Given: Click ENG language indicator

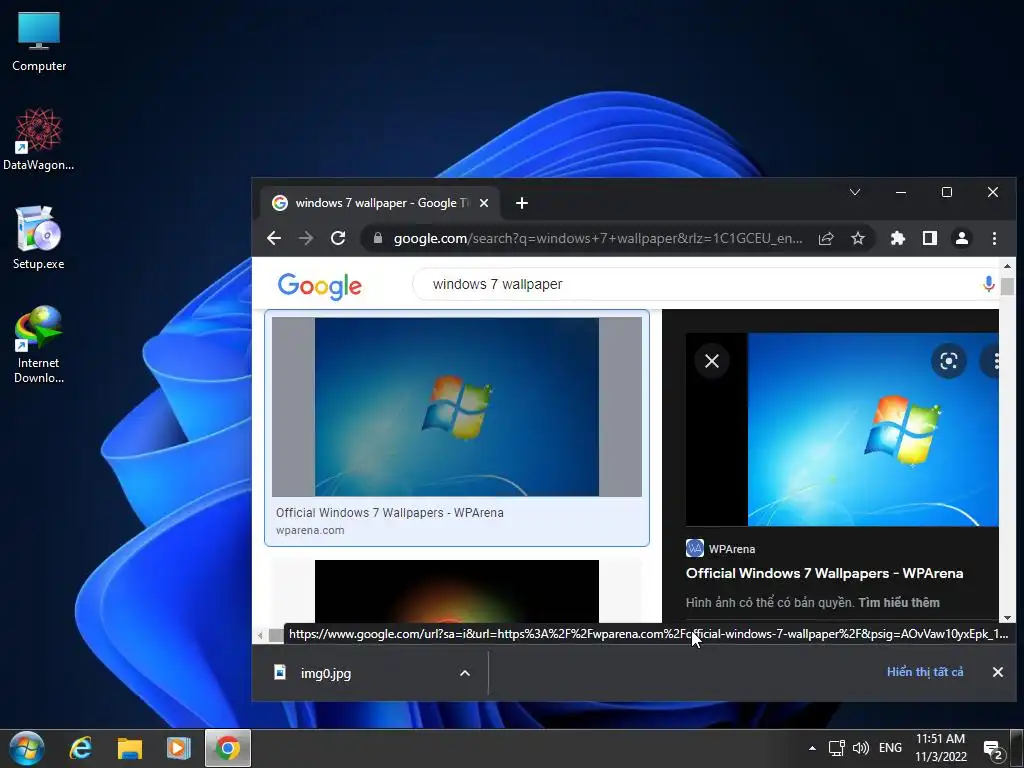Looking at the screenshot, I should click(x=890, y=748).
